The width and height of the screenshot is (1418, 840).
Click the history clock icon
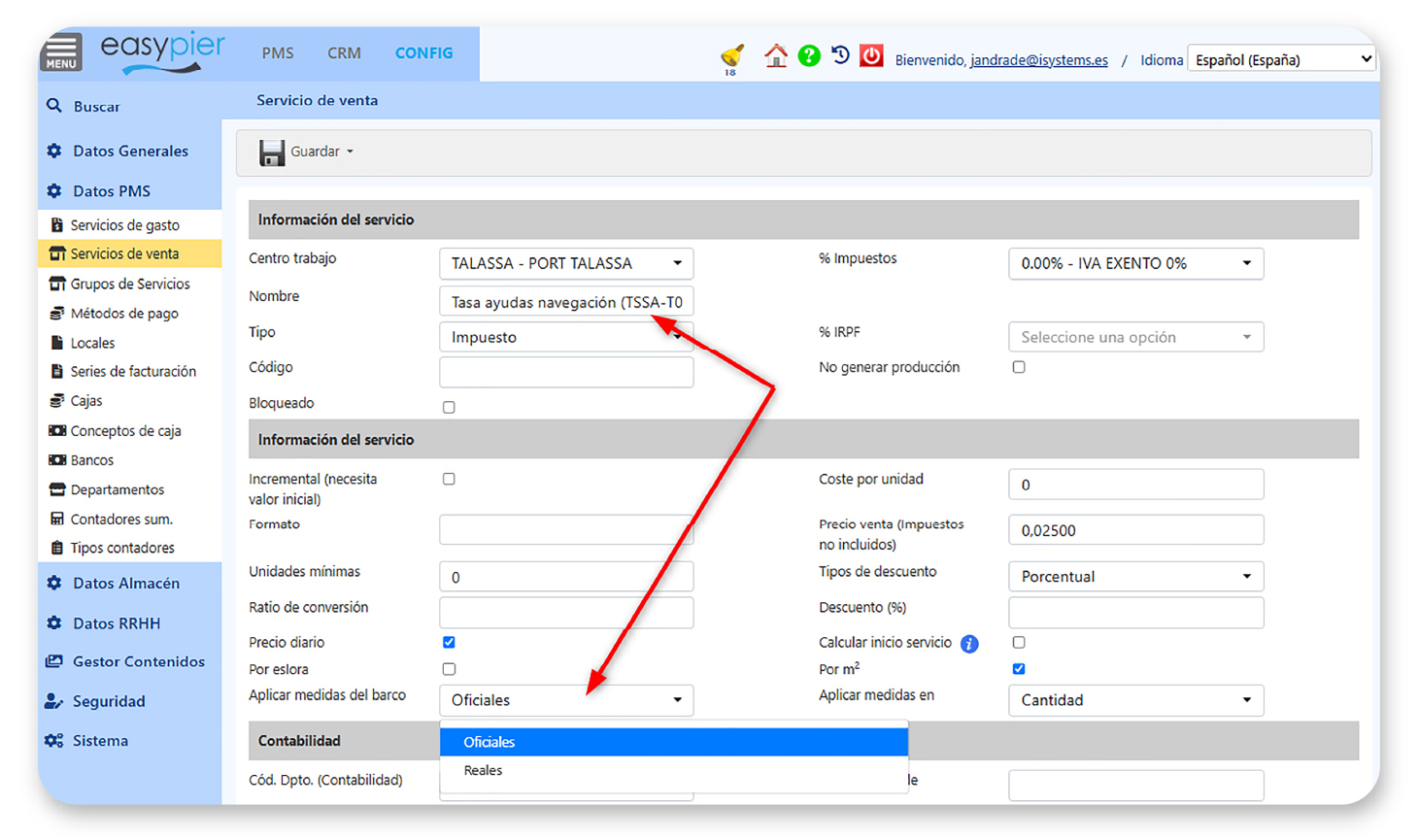pos(840,55)
